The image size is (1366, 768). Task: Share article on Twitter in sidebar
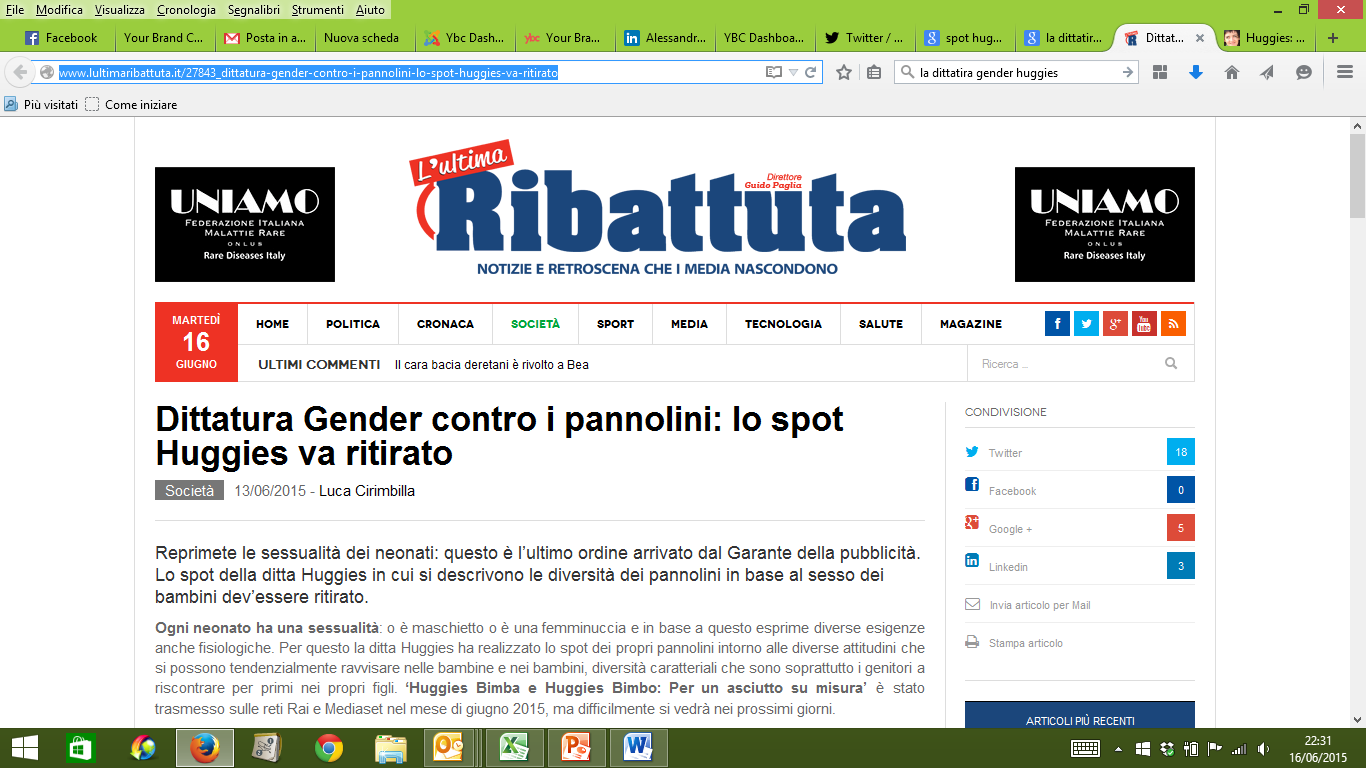point(1080,452)
